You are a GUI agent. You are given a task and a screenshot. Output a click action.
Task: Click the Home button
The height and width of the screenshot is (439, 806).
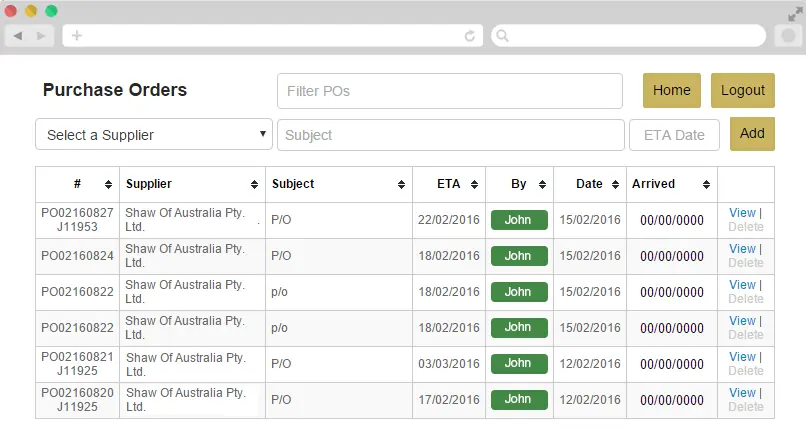click(672, 90)
